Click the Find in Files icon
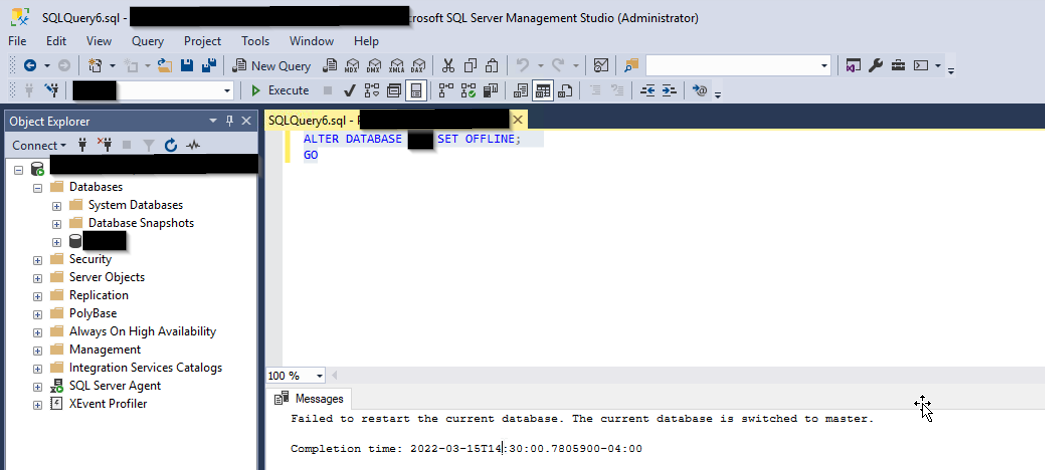 pyautogui.click(x=631, y=65)
